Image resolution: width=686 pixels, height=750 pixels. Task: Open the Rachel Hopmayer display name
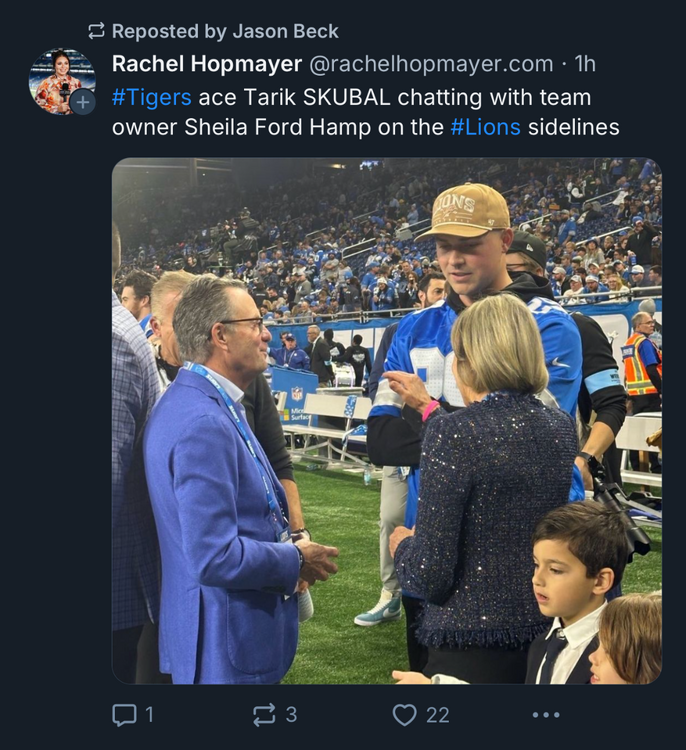click(207, 64)
